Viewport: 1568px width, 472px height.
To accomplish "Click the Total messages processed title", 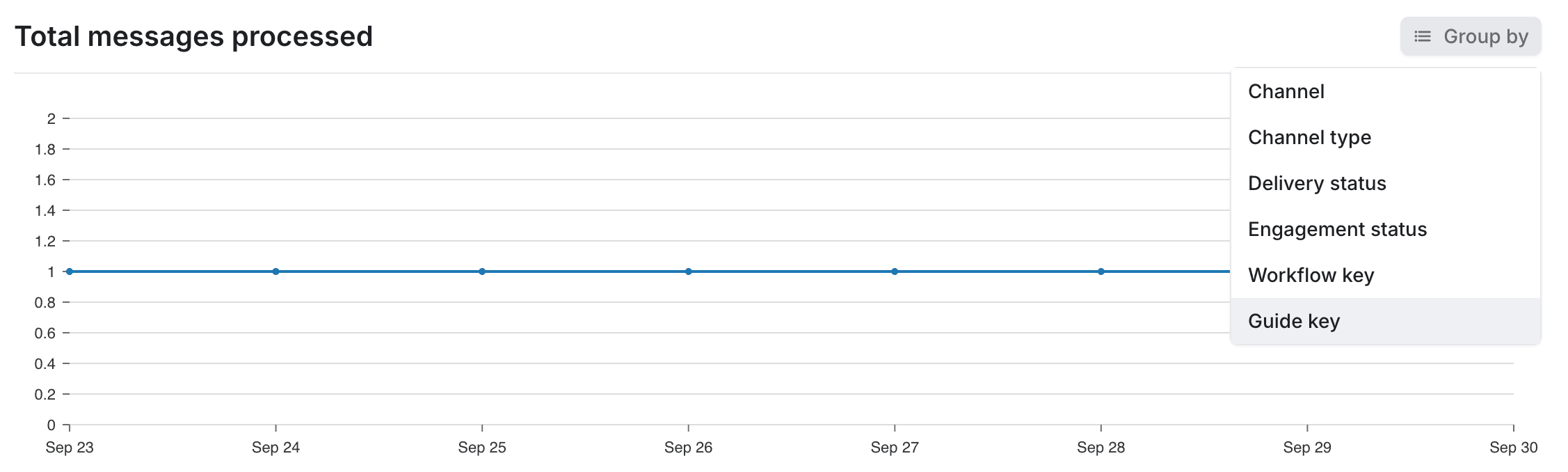I will pos(195,36).
